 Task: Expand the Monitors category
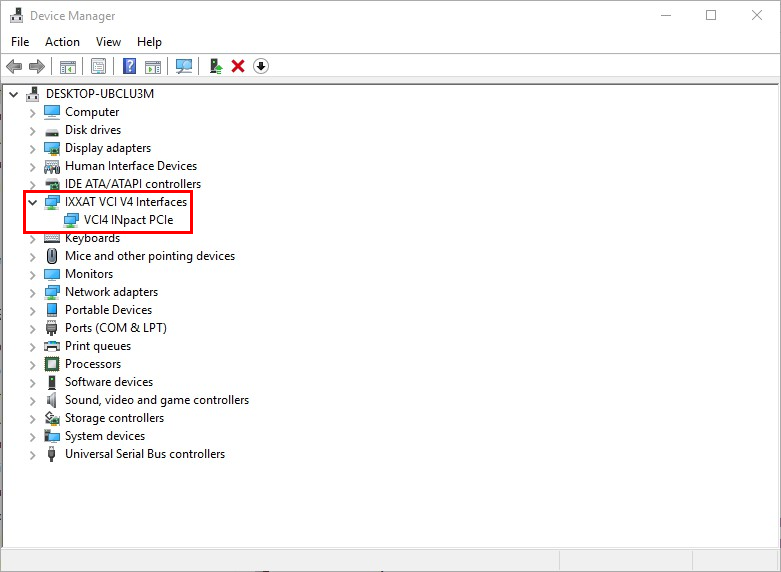(x=33, y=275)
